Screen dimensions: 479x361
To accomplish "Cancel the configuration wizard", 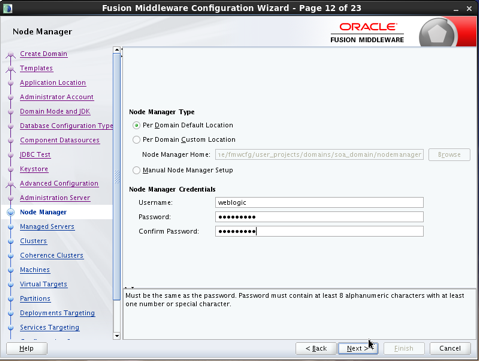I will pos(450,348).
